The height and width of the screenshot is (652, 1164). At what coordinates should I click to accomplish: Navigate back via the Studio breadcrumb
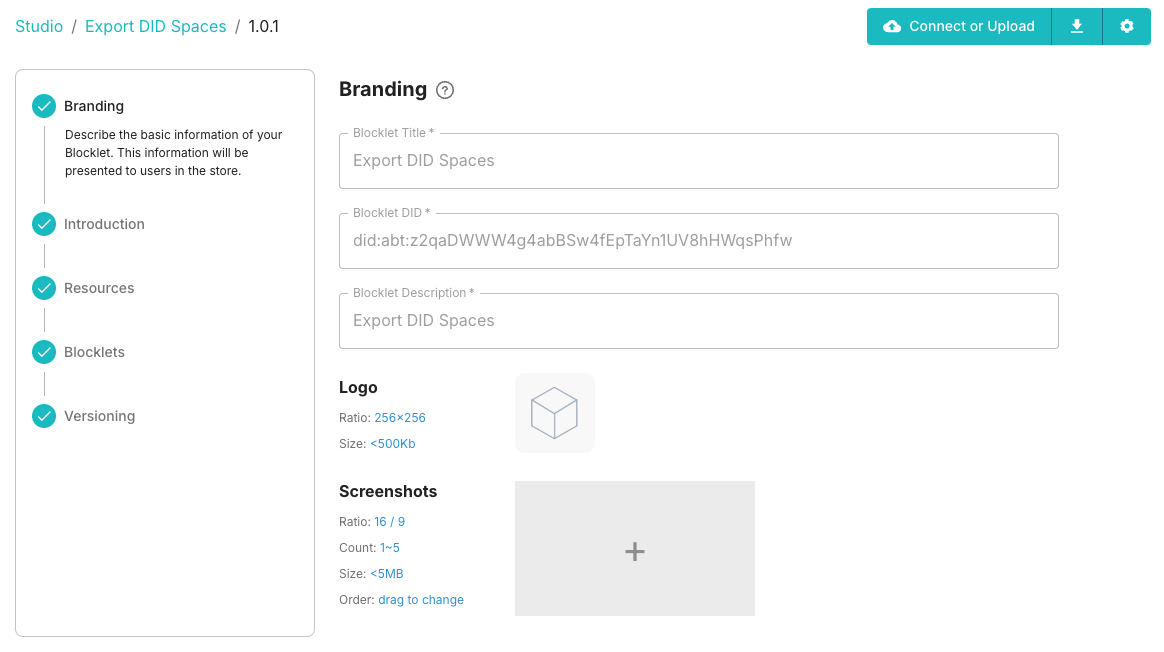39,26
